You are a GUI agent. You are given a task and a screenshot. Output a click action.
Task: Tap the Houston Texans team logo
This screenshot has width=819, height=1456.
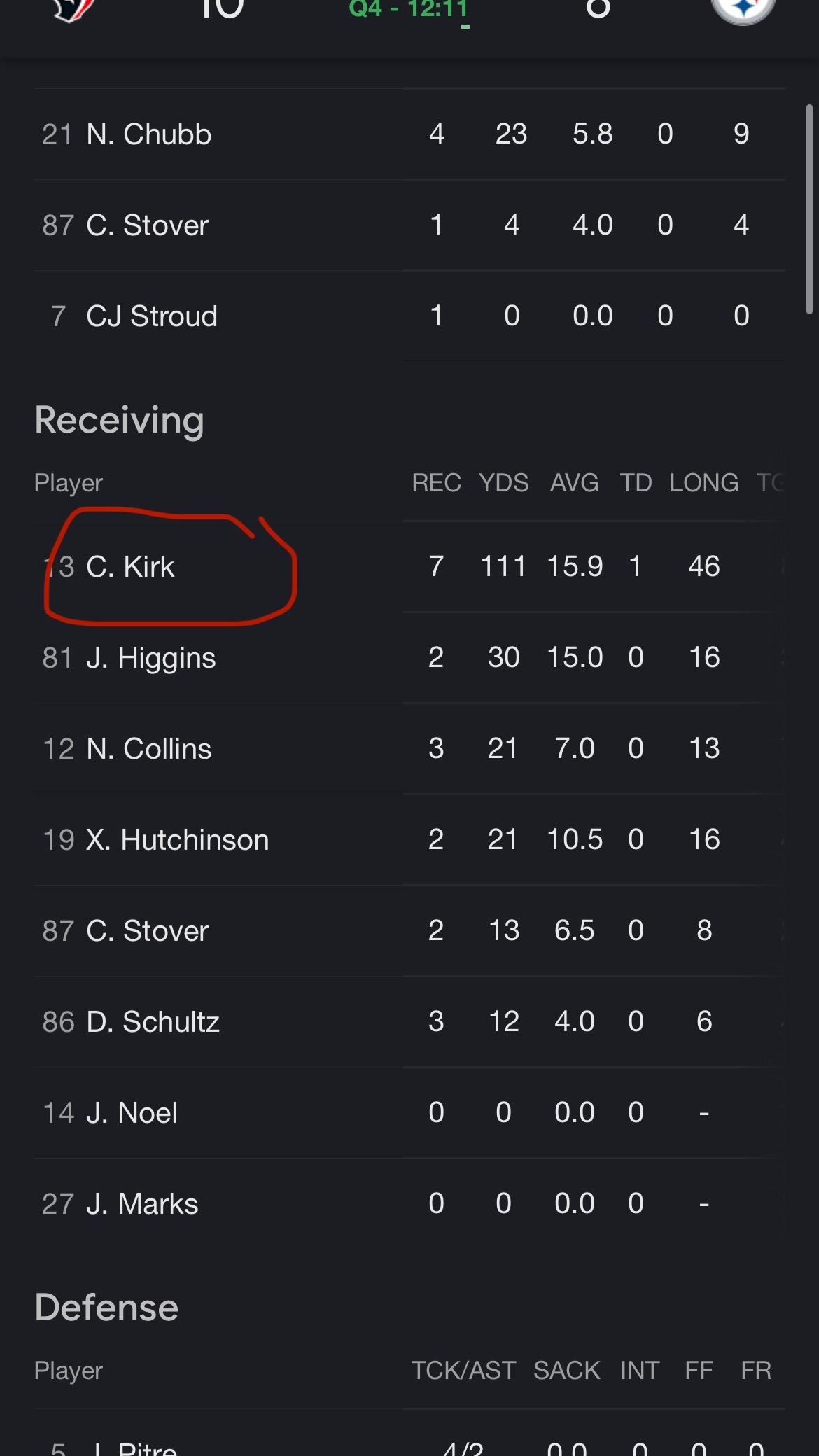[x=73, y=9]
